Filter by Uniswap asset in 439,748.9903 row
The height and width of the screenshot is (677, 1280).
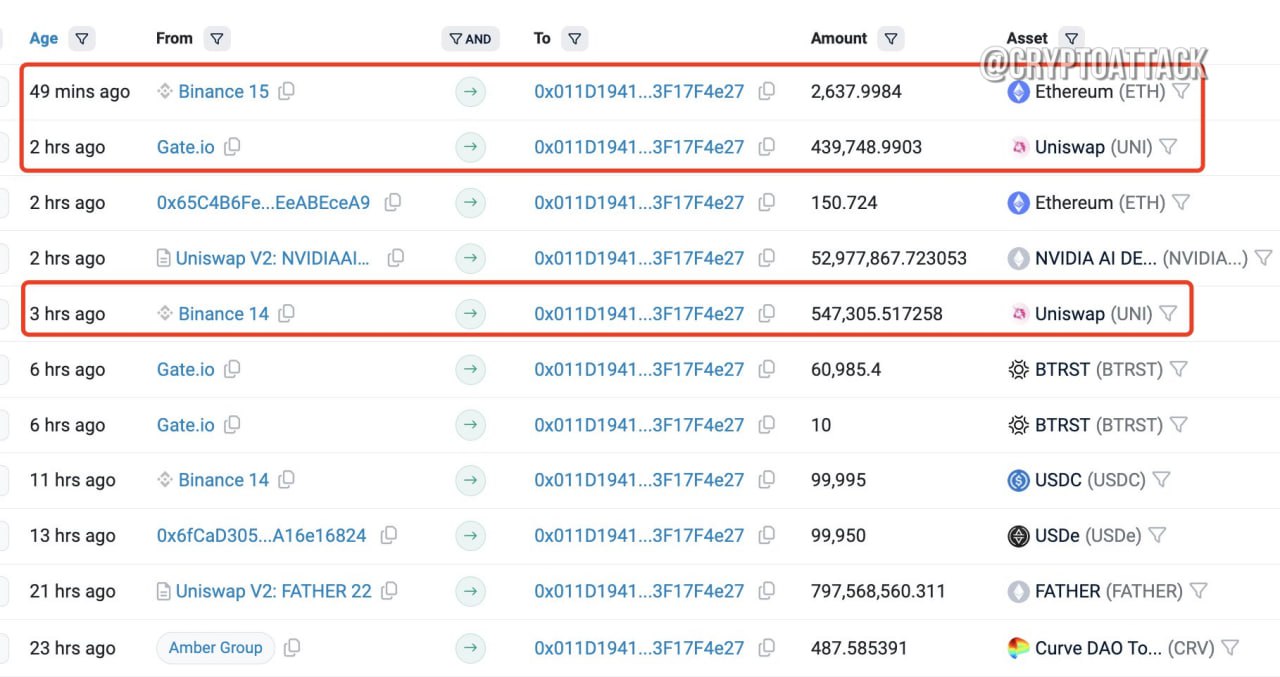[x=1167, y=147]
